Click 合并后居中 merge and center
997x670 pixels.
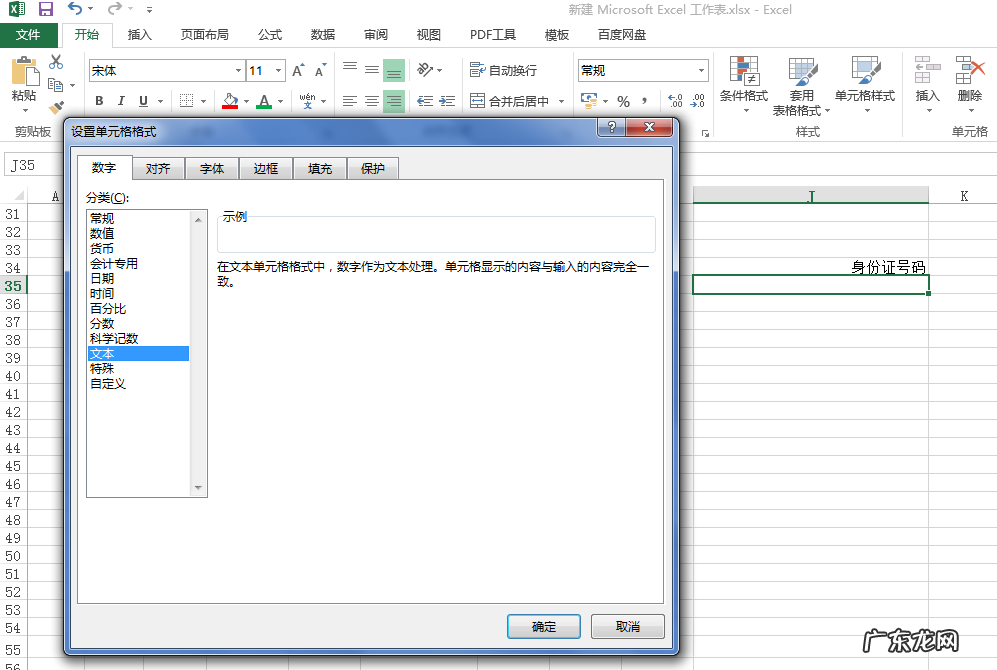pos(509,100)
